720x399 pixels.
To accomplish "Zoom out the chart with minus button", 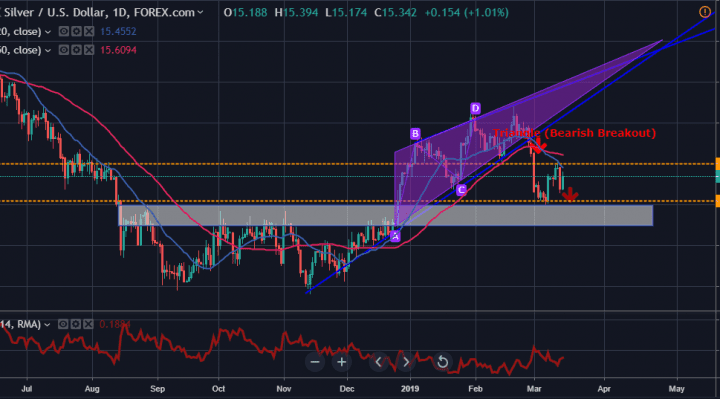I will click(x=315, y=362).
